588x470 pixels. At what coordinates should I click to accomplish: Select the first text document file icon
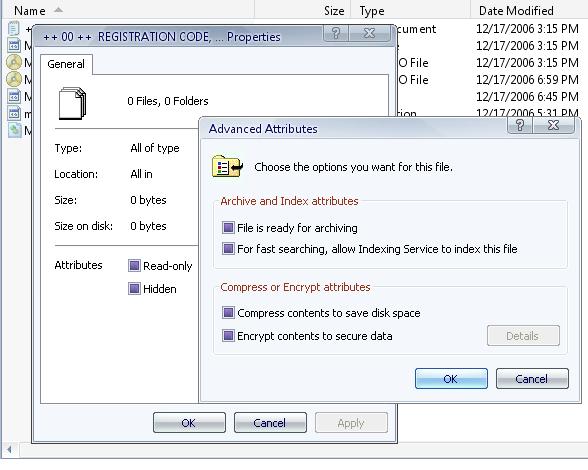[14, 29]
